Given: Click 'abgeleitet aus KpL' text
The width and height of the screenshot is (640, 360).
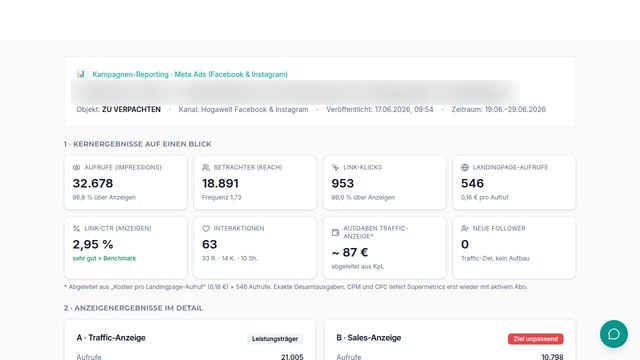Looking at the screenshot, I should point(358,267).
